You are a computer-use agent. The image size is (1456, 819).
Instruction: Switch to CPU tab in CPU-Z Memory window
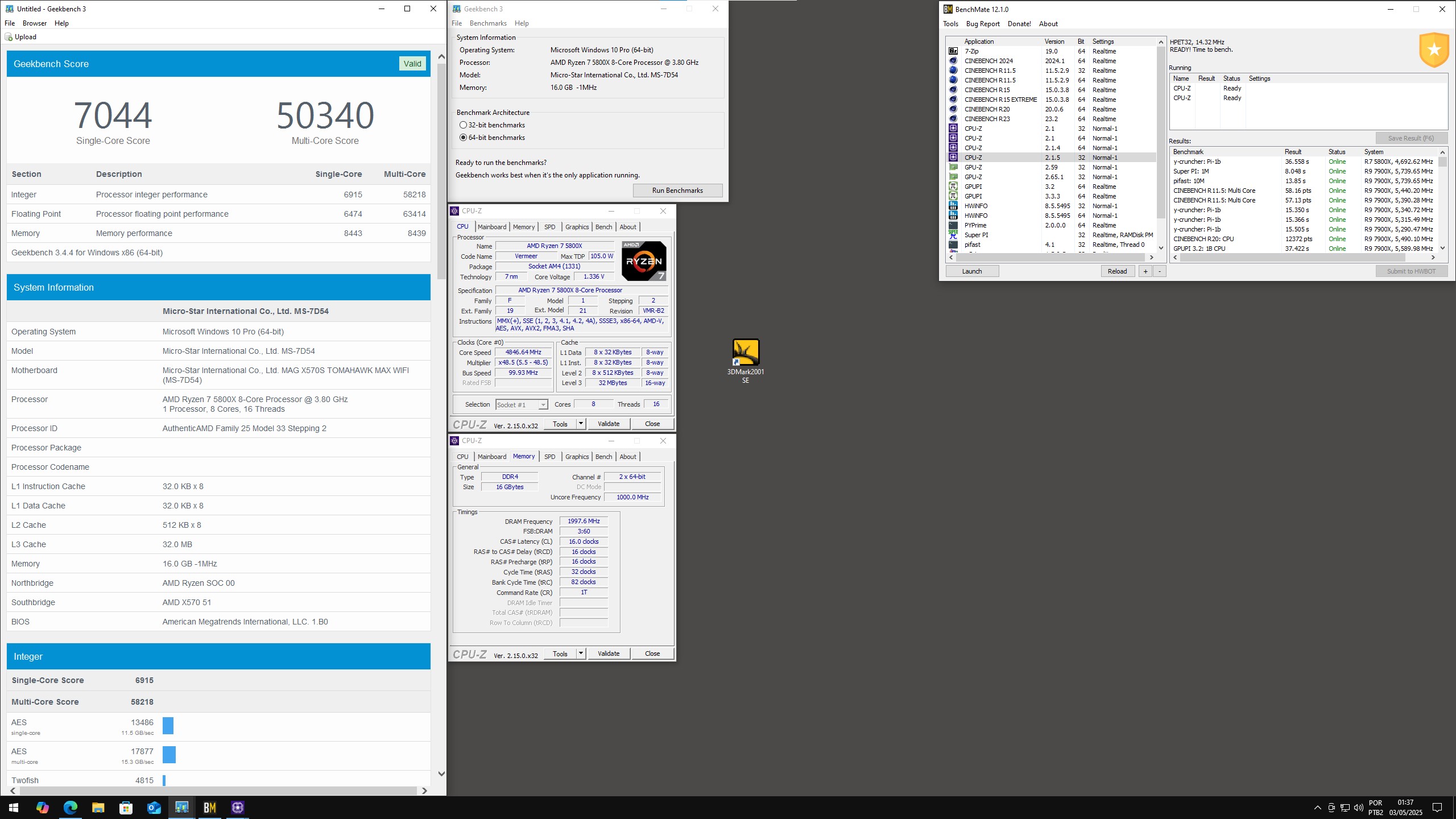click(462, 457)
